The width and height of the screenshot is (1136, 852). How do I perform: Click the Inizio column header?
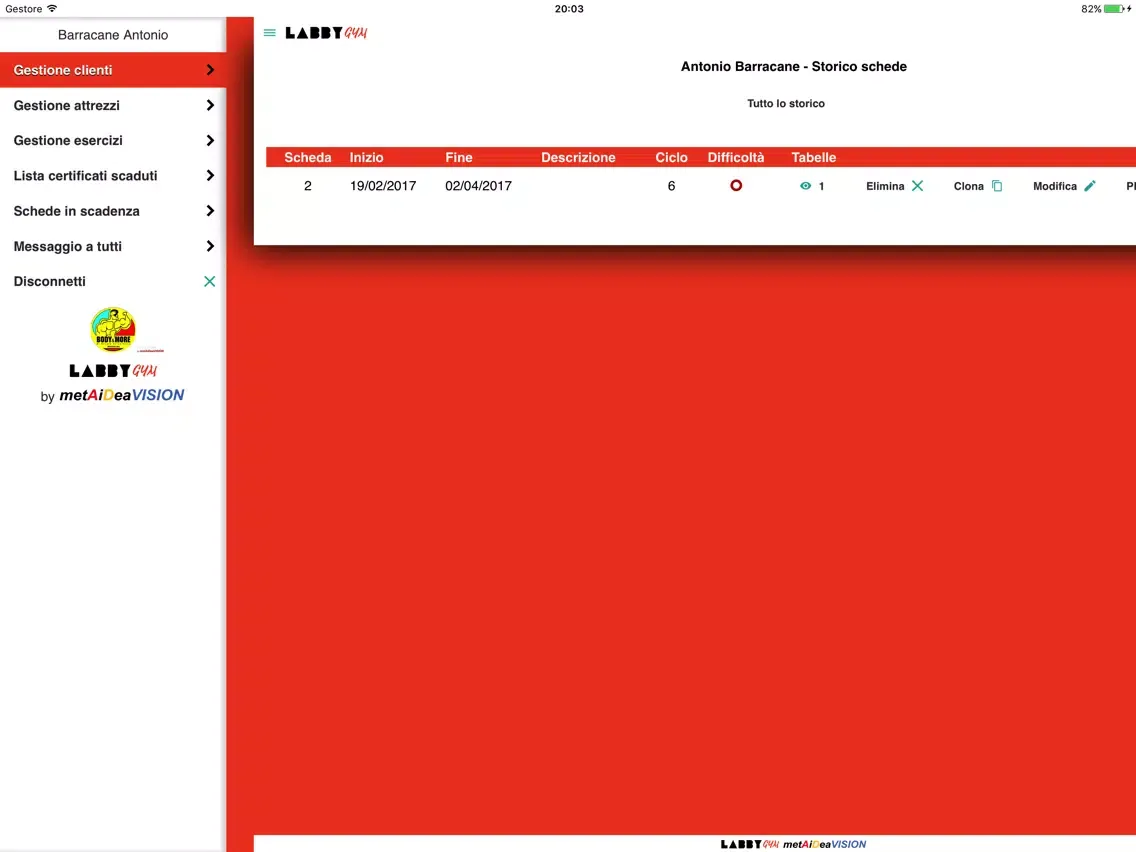(366, 157)
